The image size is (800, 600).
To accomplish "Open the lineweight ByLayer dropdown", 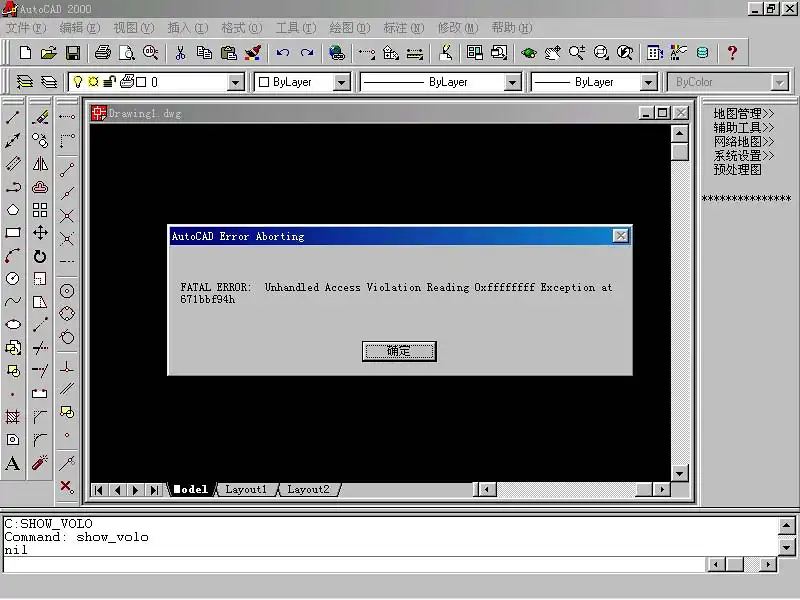I will 648,82.
